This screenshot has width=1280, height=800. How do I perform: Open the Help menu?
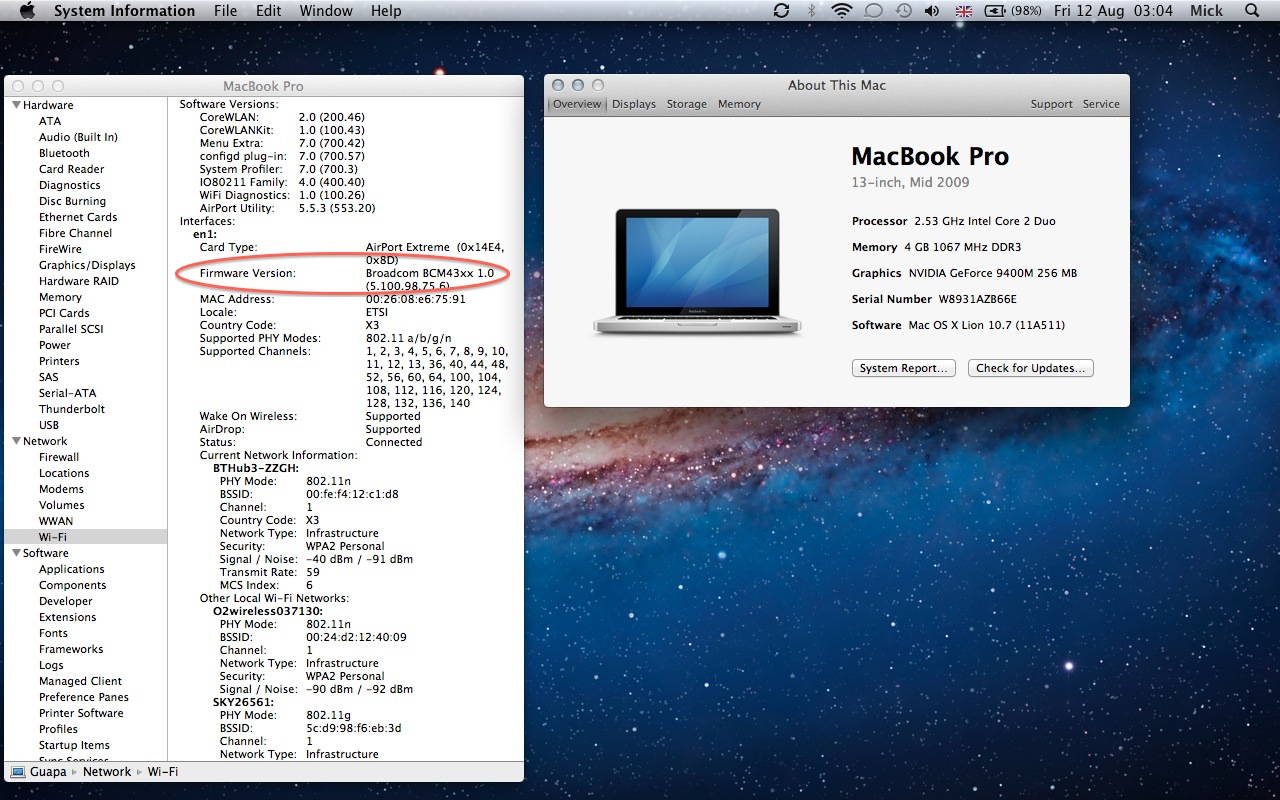(386, 11)
